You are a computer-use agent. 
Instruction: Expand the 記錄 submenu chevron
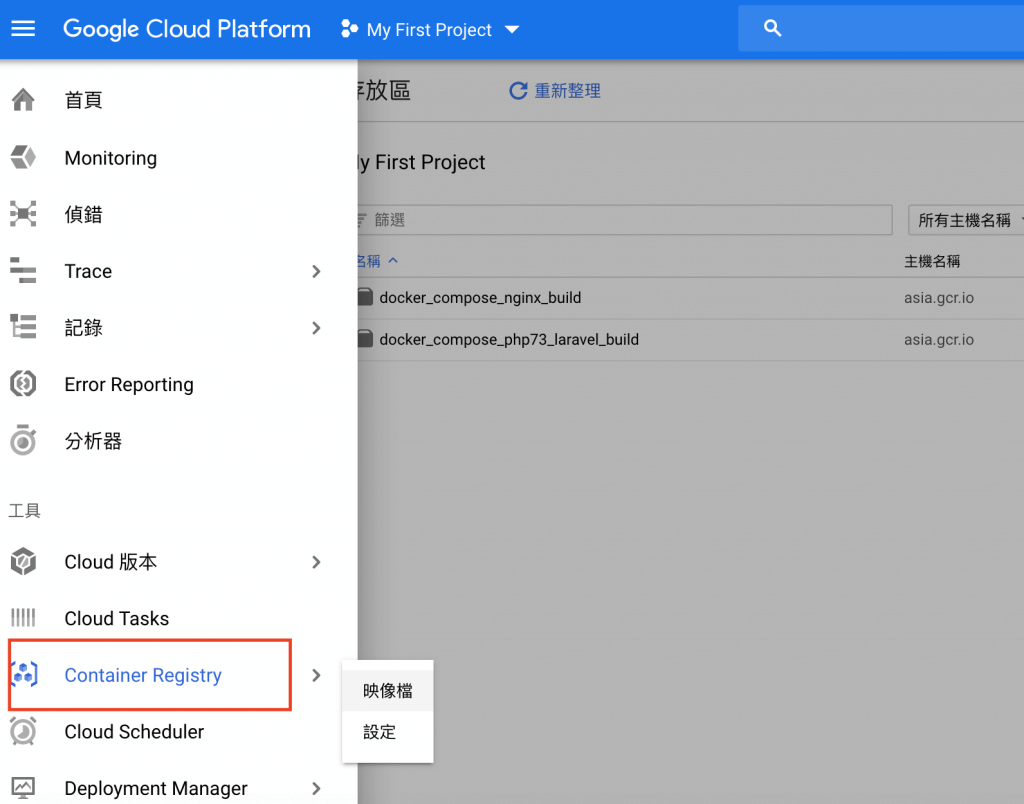(316, 328)
